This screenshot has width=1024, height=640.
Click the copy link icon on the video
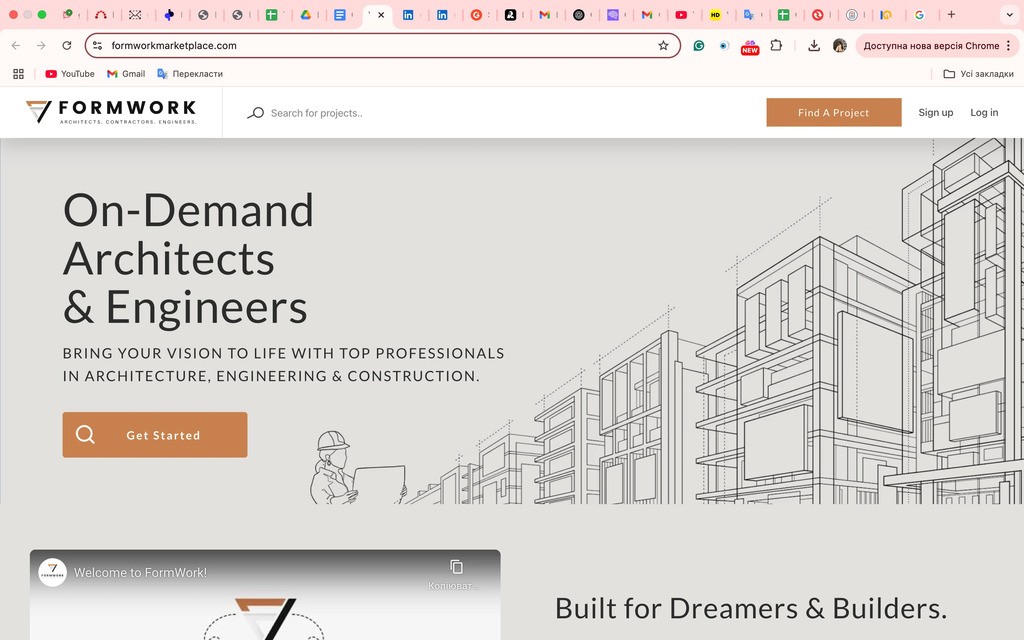pos(456,567)
